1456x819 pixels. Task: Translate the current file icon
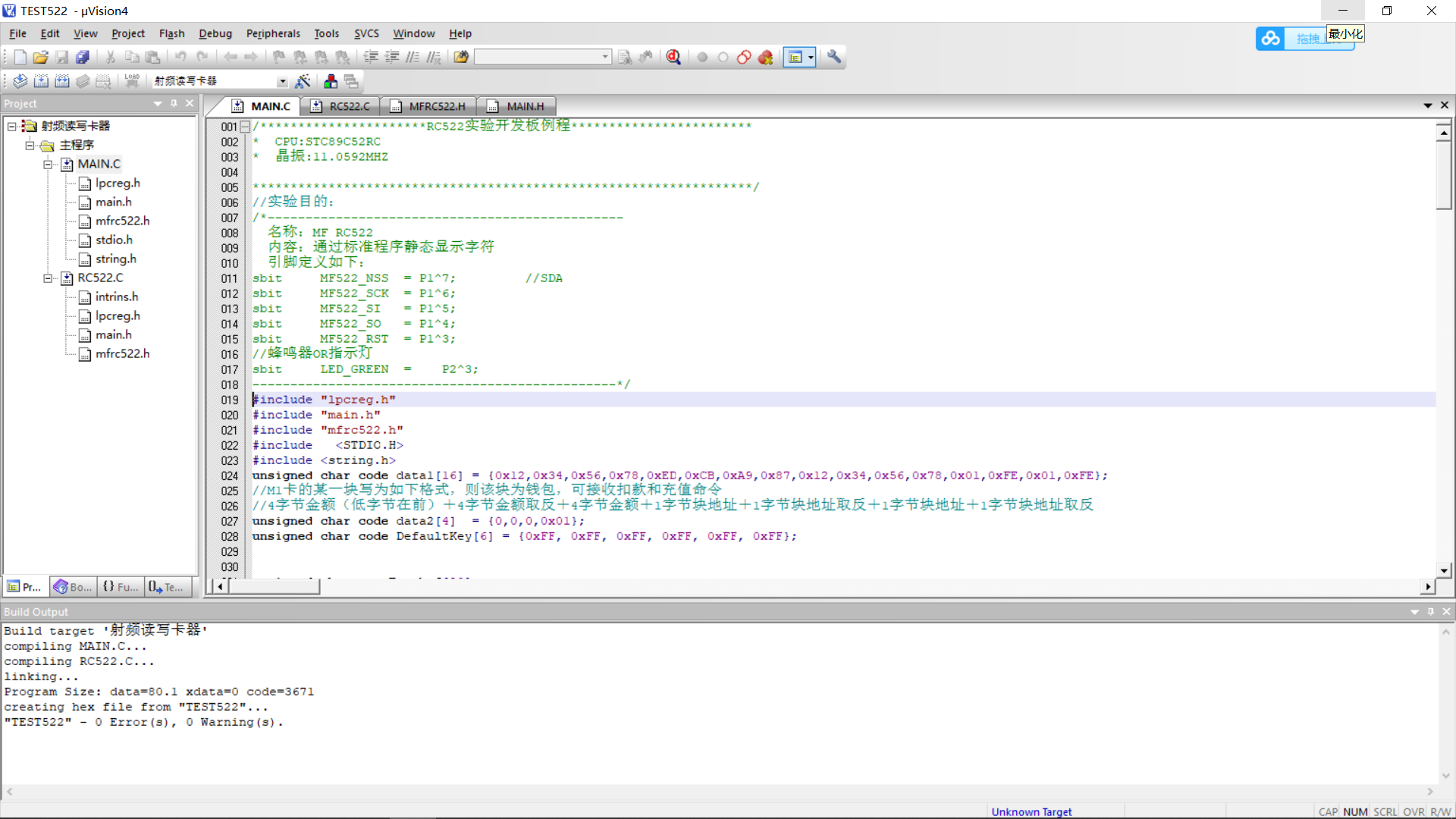20,80
